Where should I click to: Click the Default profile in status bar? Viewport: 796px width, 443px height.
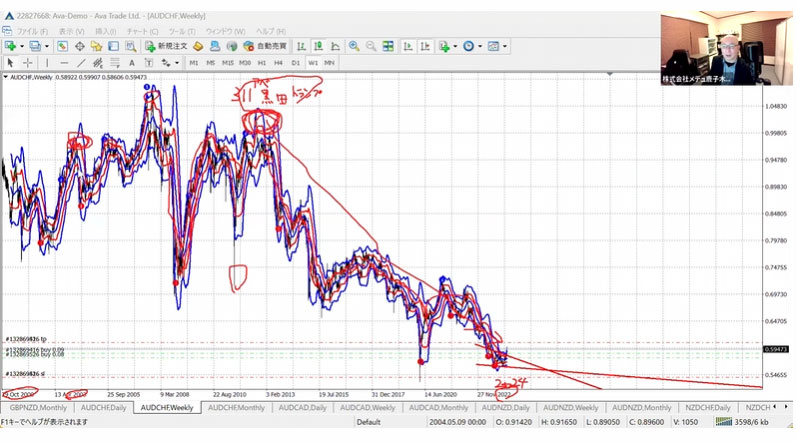click(368, 422)
